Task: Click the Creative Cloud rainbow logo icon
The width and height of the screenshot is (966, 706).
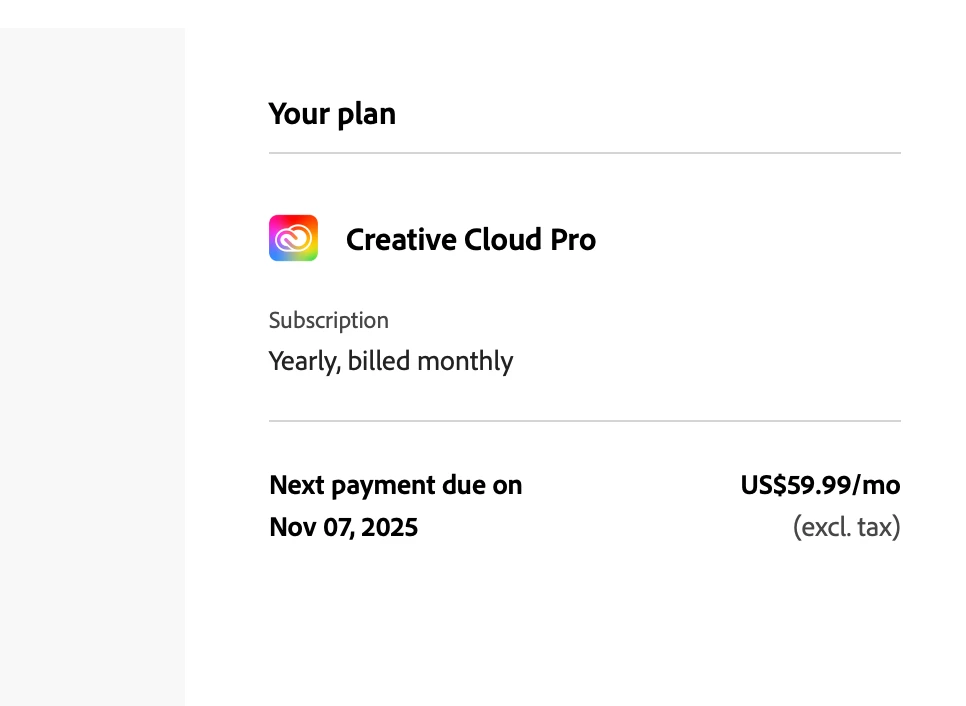Action: pyautogui.click(x=293, y=238)
